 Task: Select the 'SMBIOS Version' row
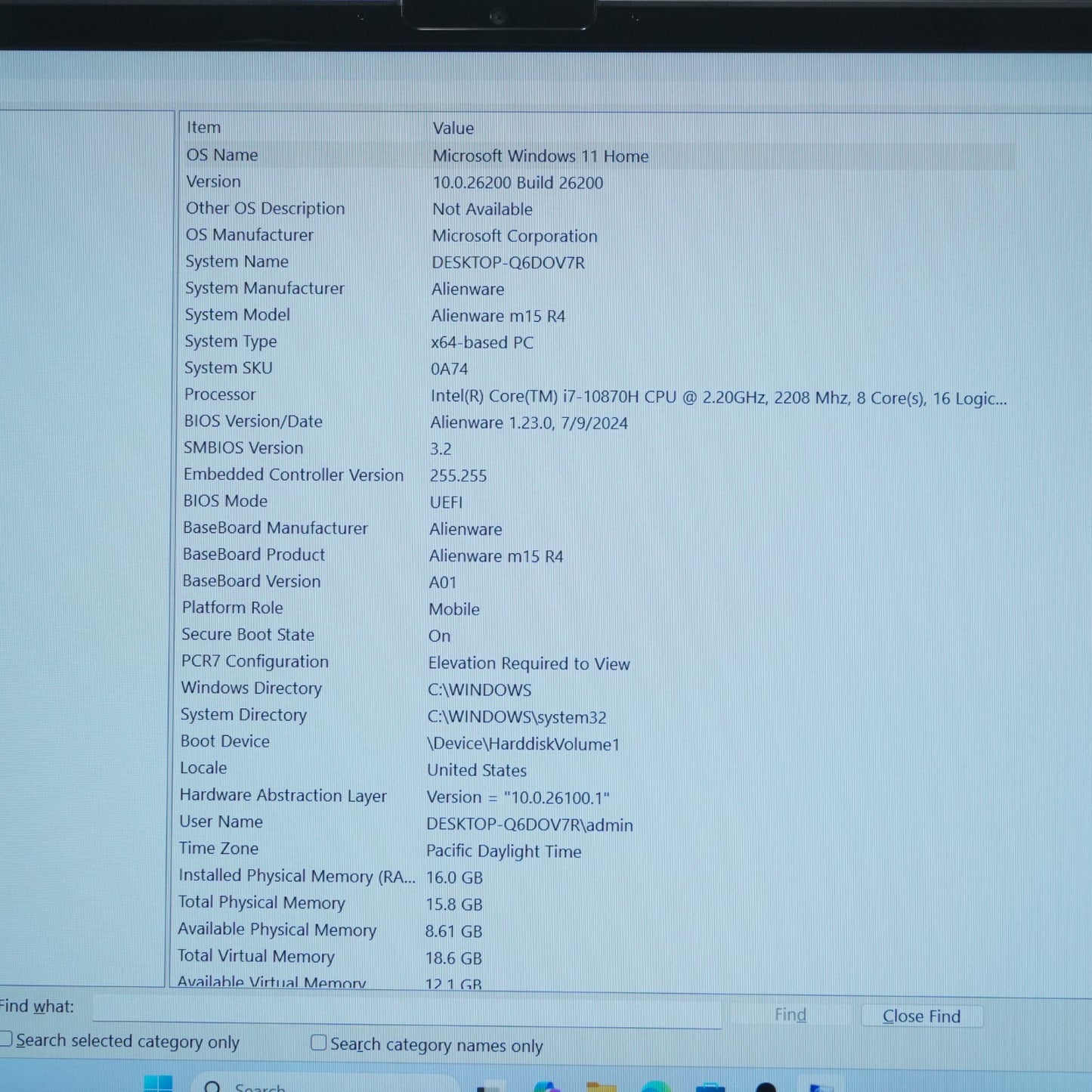(243, 448)
